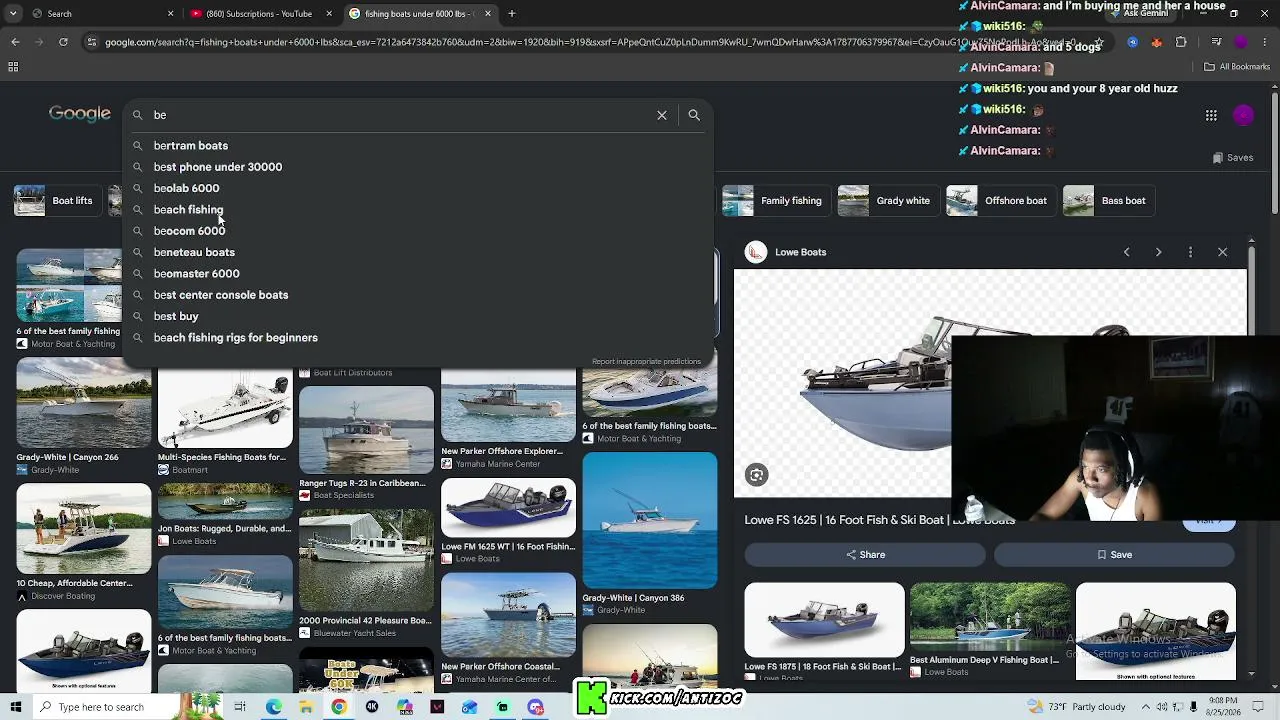Click the Google search input field
The width and height of the screenshot is (1280, 720).
point(400,115)
